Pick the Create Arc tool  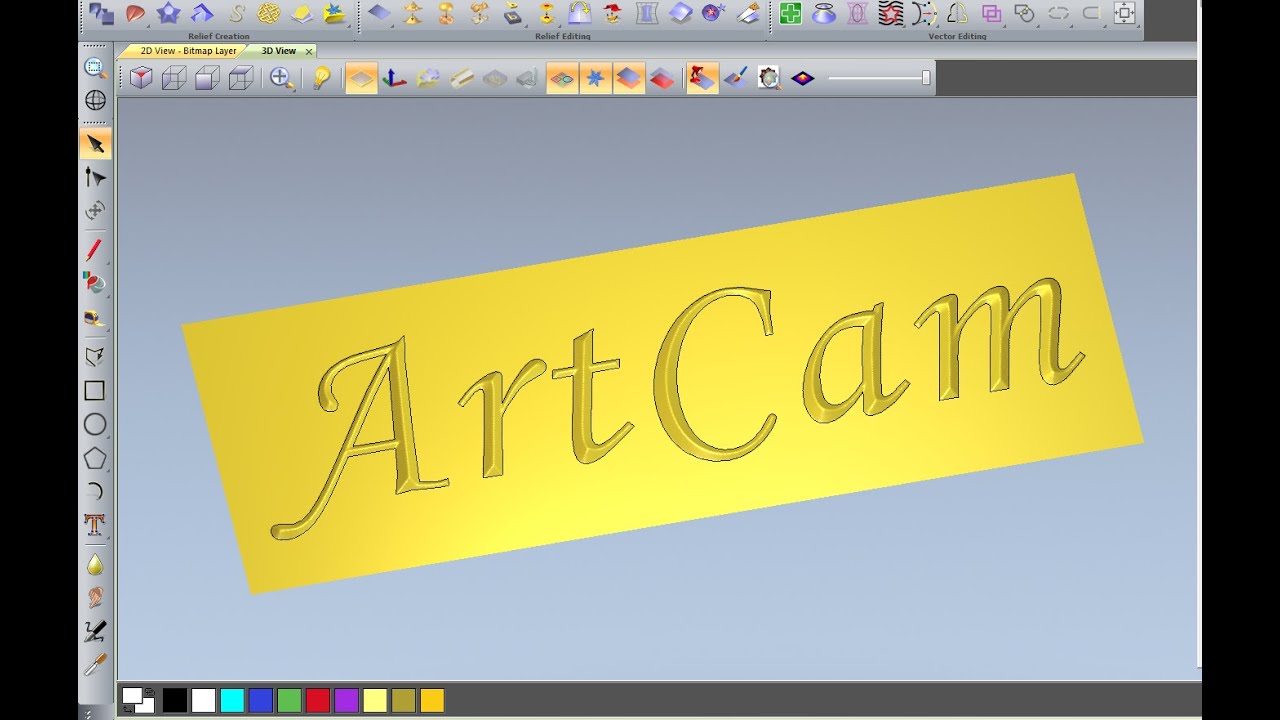click(x=95, y=491)
